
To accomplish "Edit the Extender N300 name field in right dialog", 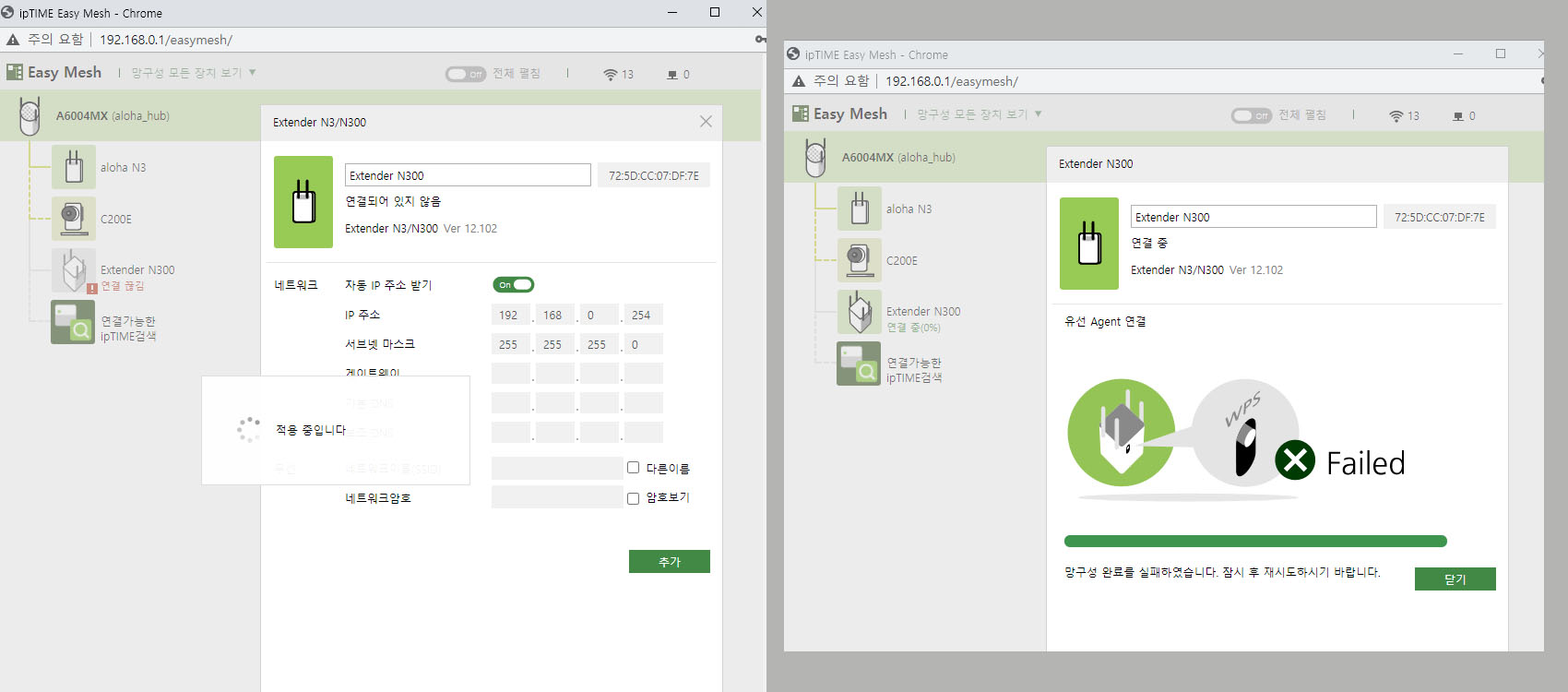I will pyautogui.click(x=1253, y=217).
